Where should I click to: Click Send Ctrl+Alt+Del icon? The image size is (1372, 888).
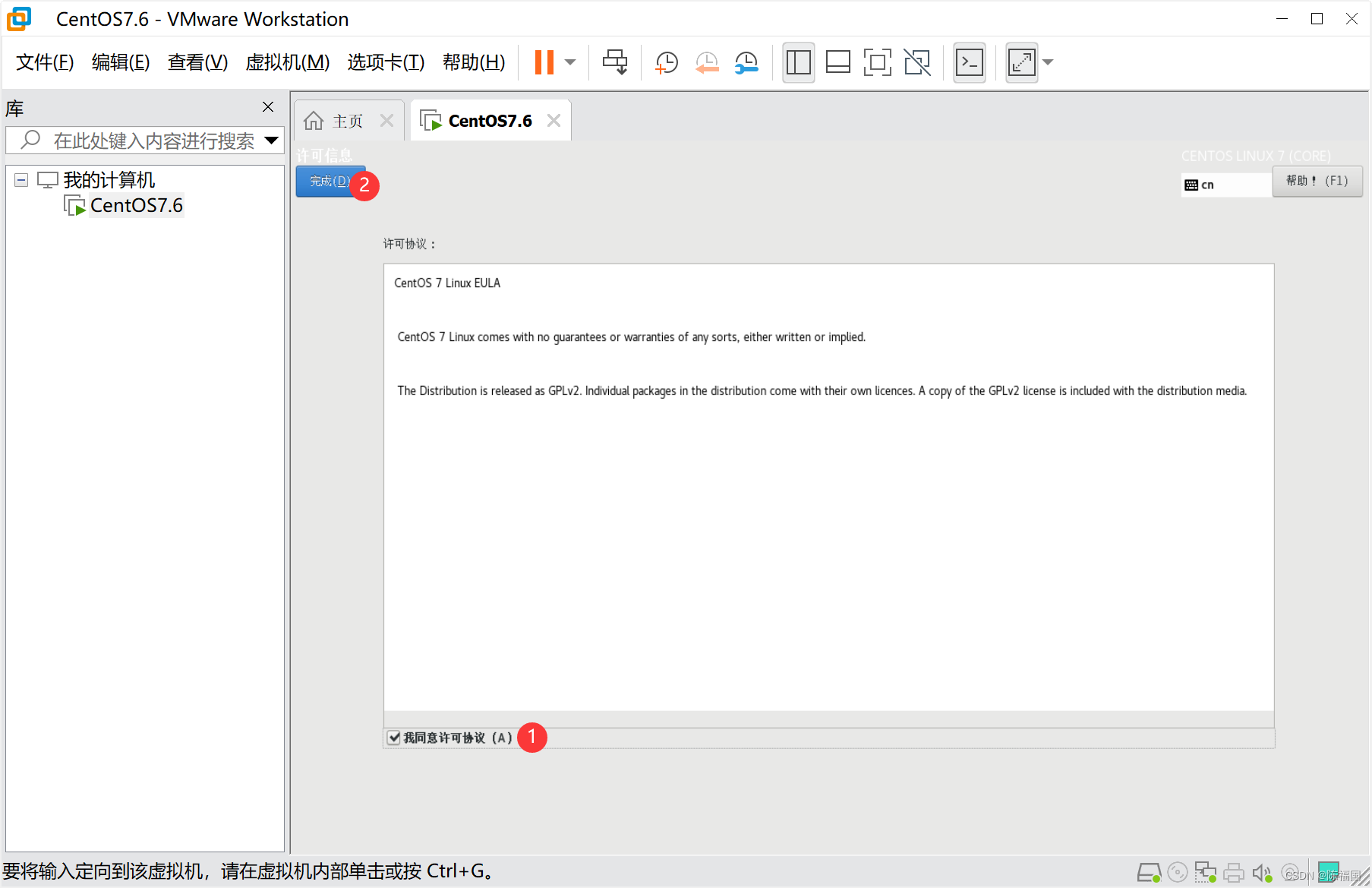click(615, 62)
